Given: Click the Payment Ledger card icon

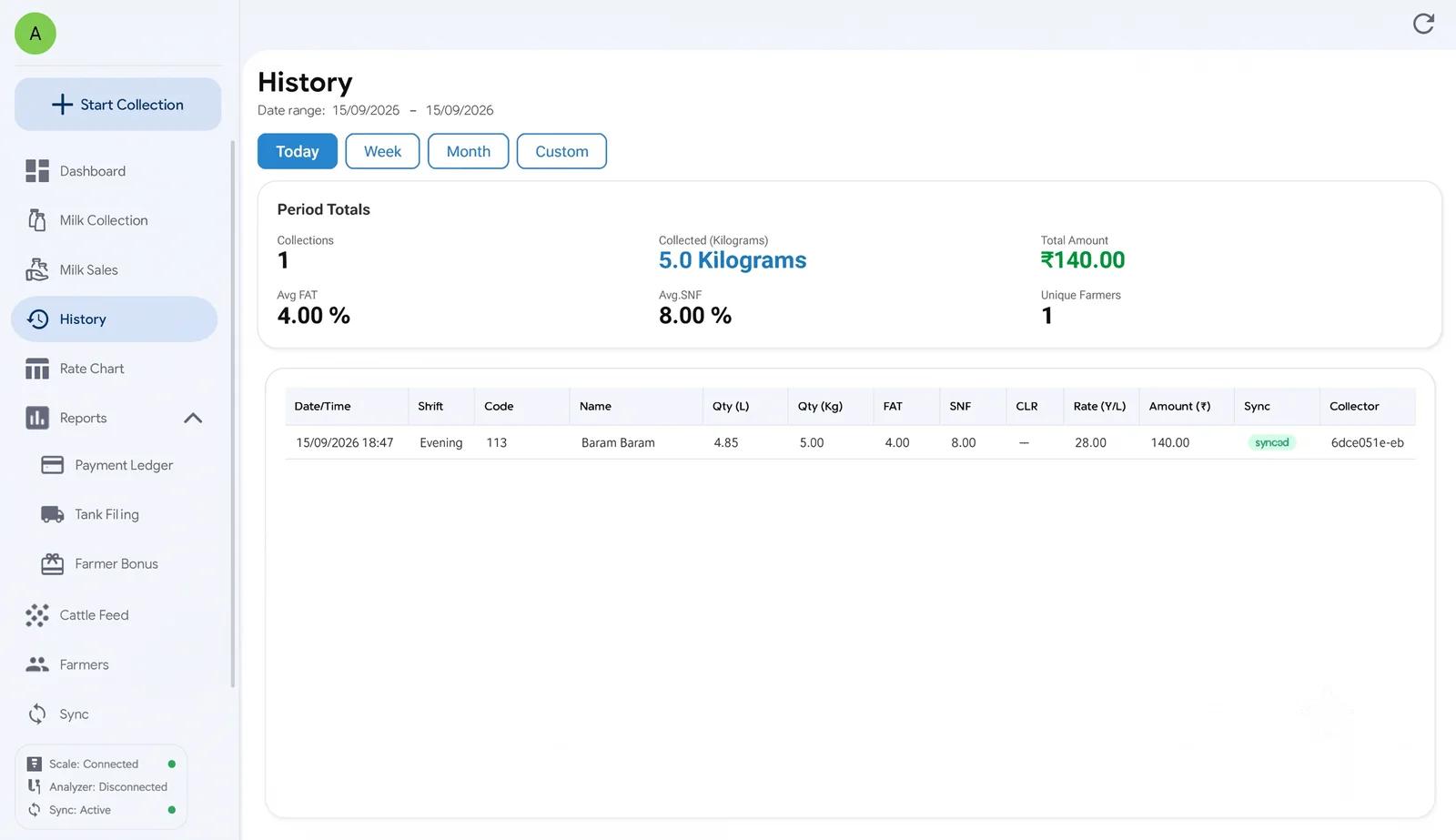Looking at the screenshot, I should (53, 465).
